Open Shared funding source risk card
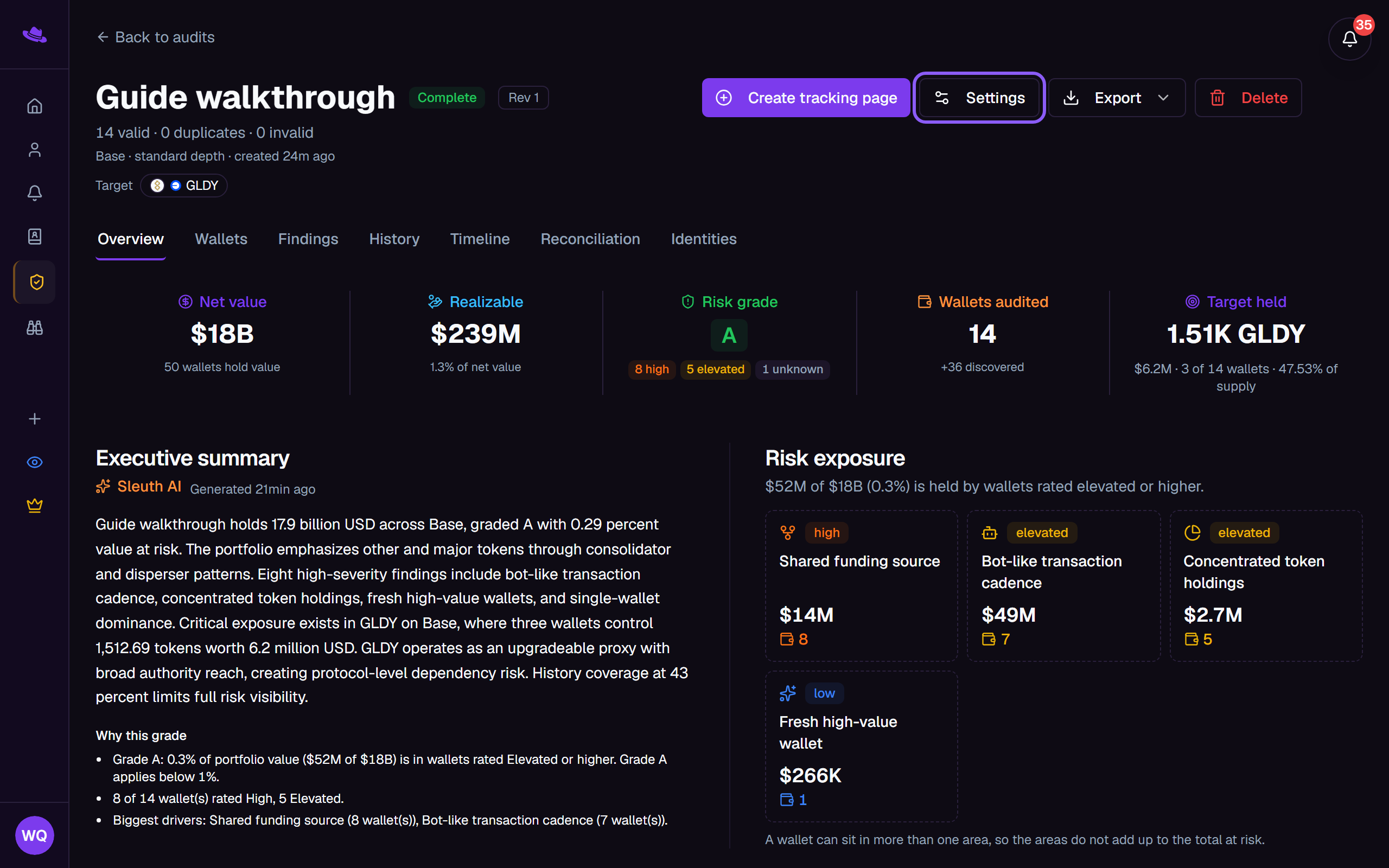 (862, 585)
